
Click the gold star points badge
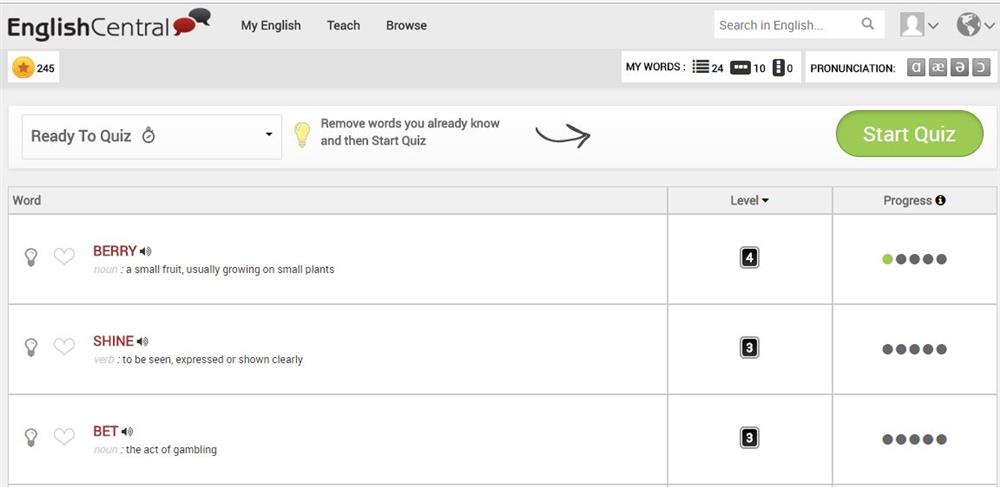tap(22, 68)
